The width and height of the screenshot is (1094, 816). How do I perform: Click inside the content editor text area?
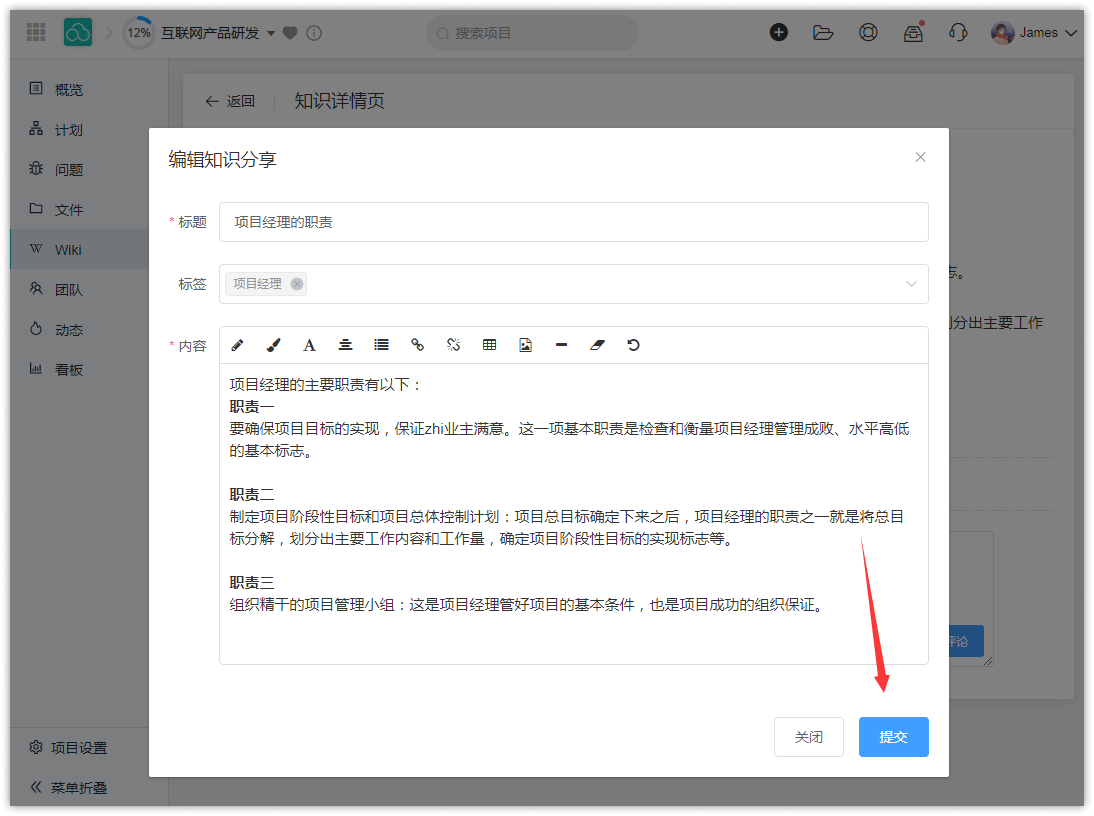(x=574, y=514)
